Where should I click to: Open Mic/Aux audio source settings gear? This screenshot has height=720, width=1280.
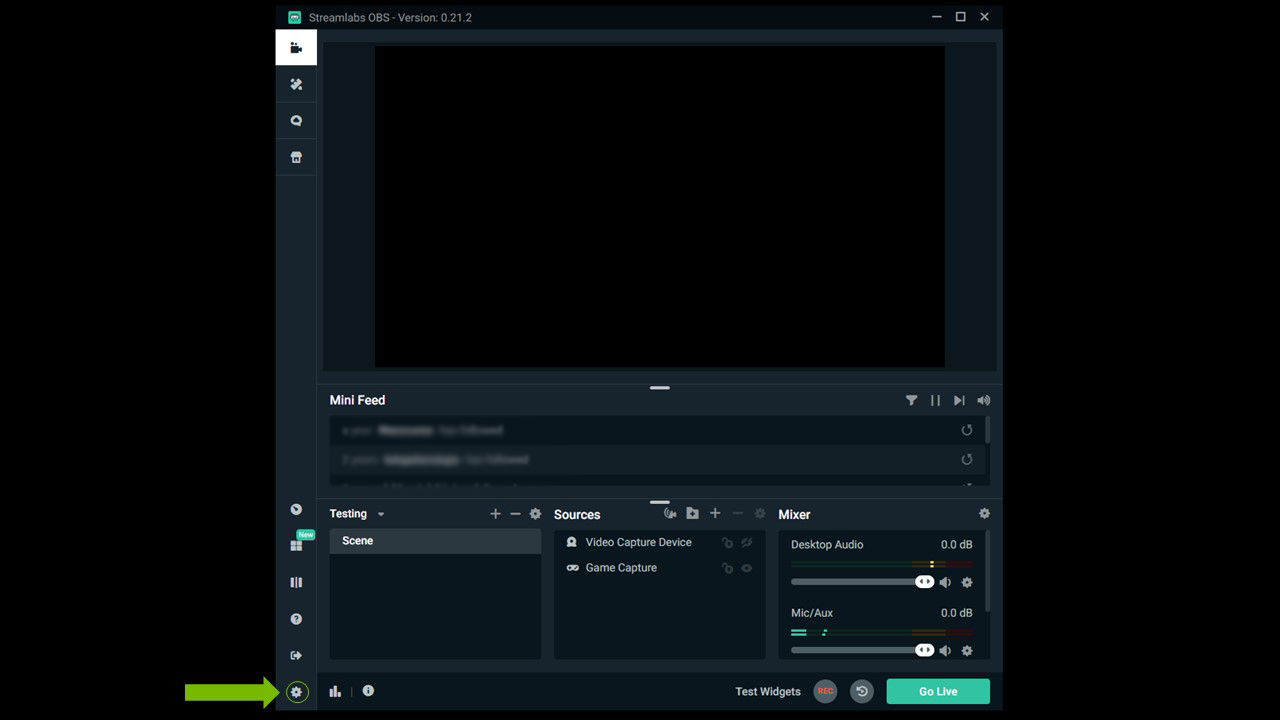tap(967, 650)
